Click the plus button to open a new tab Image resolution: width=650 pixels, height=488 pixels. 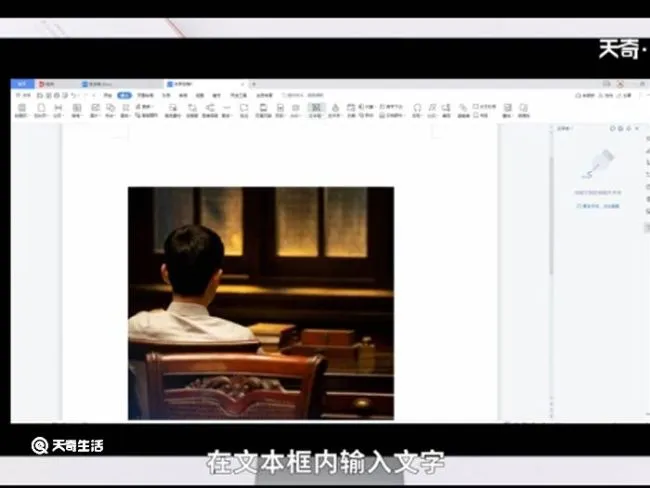[254, 84]
